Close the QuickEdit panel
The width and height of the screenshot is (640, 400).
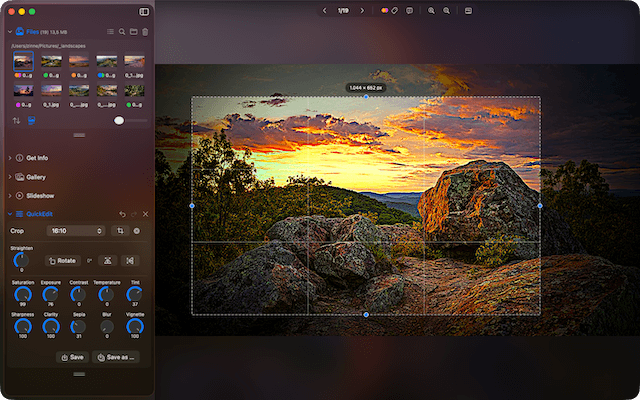tap(145, 214)
